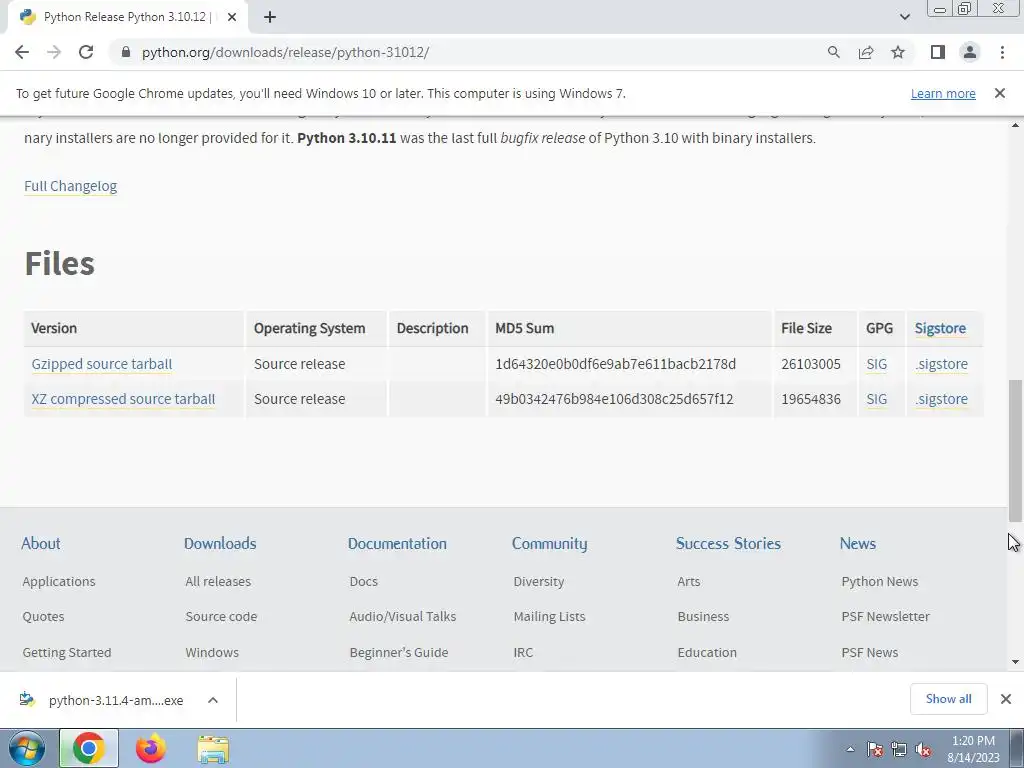Open the Community footer section

click(549, 543)
